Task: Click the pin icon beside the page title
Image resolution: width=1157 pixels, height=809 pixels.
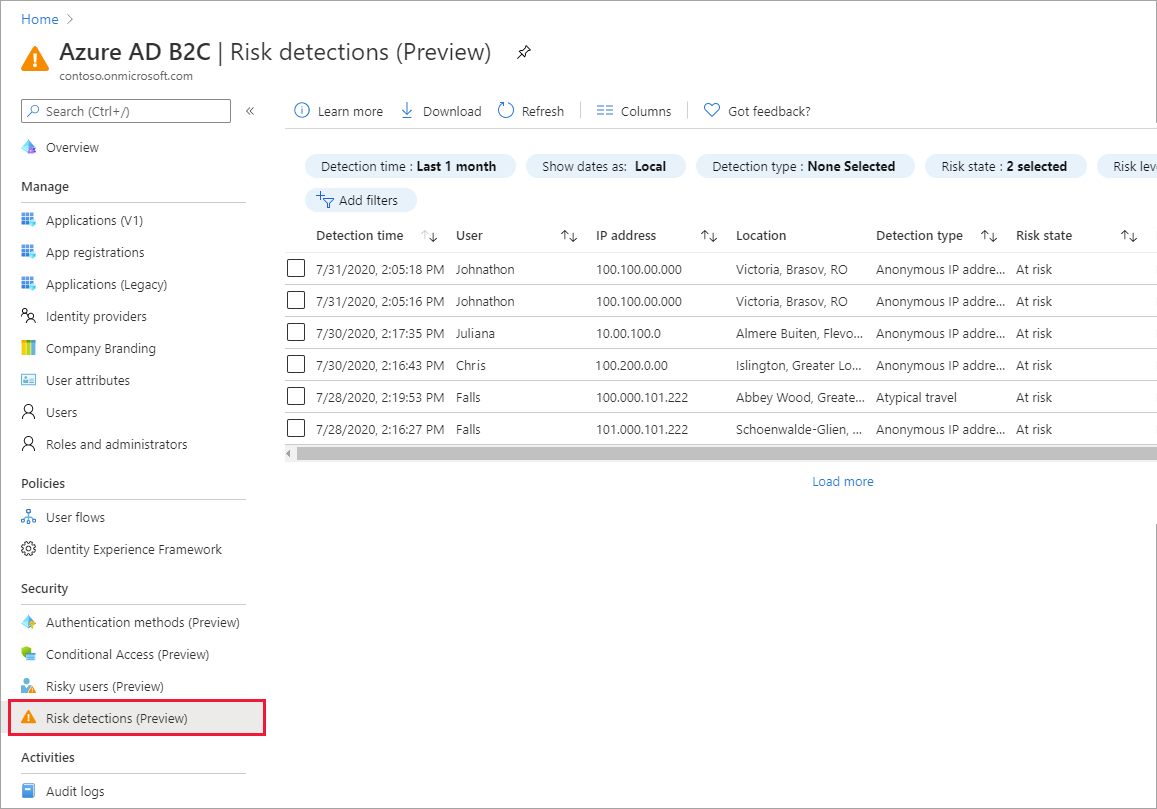Action: pyautogui.click(x=523, y=53)
